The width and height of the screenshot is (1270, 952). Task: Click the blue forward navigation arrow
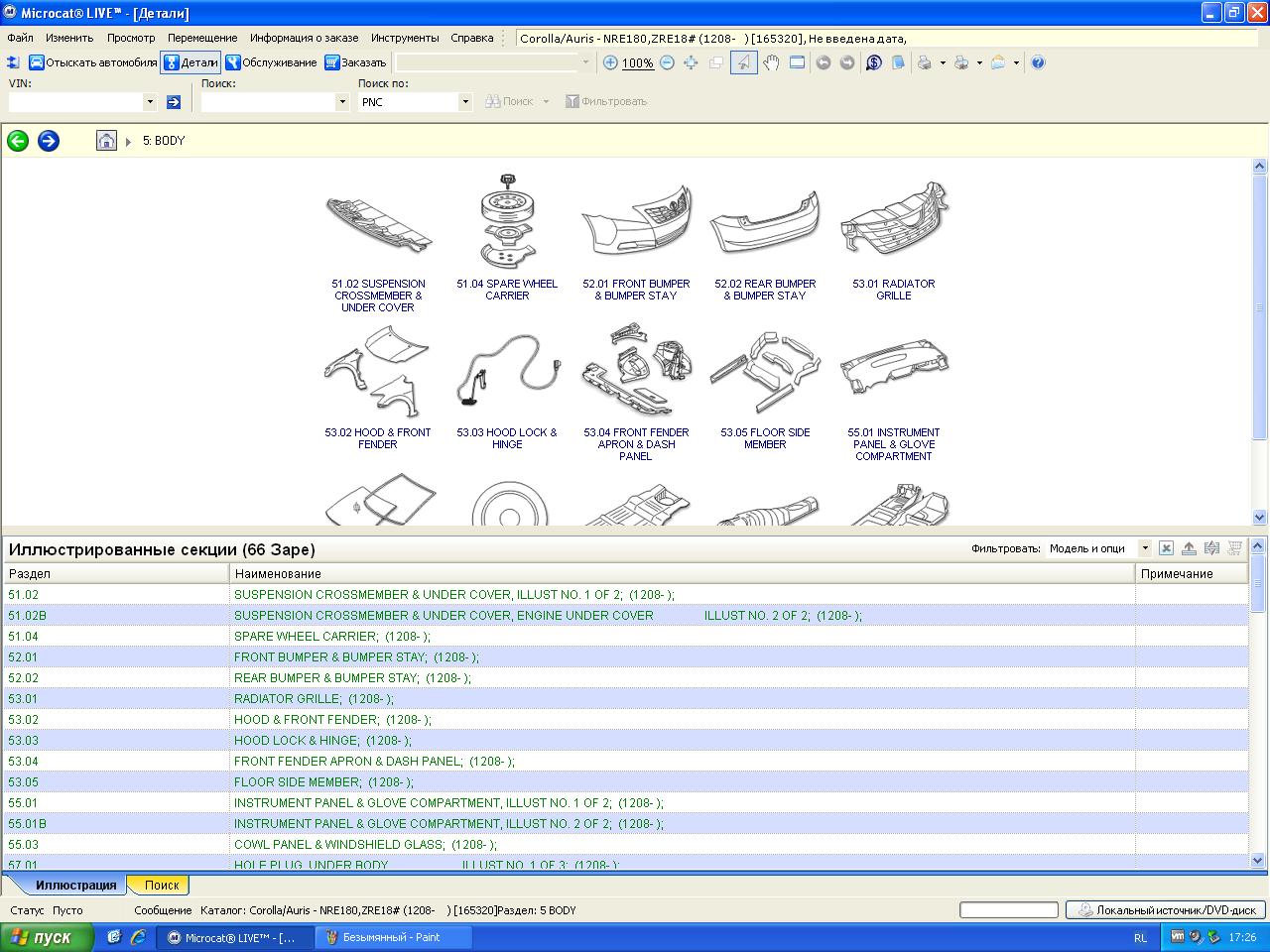coord(48,141)
